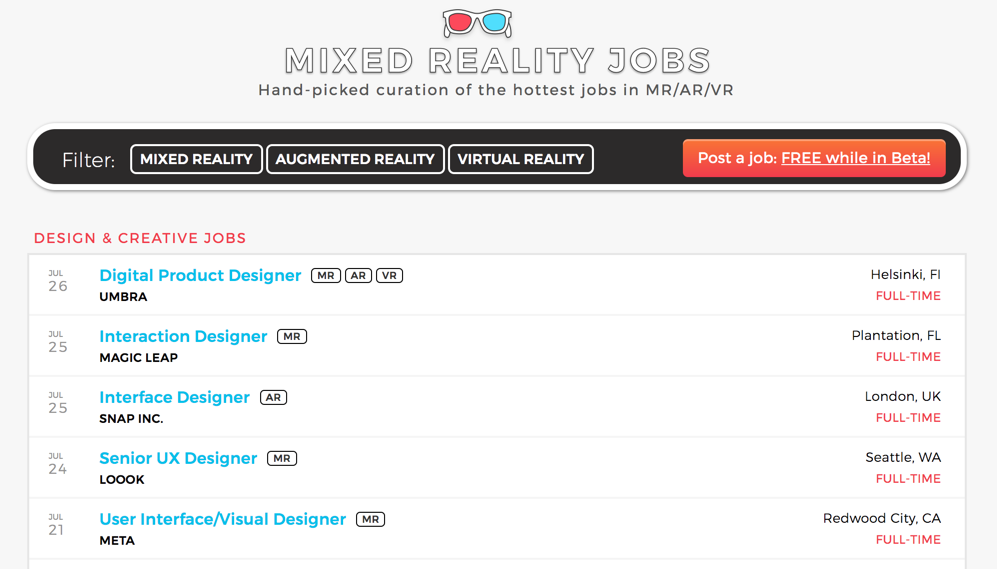Click MR tag beside Interaction Designer

click(292, 336)
